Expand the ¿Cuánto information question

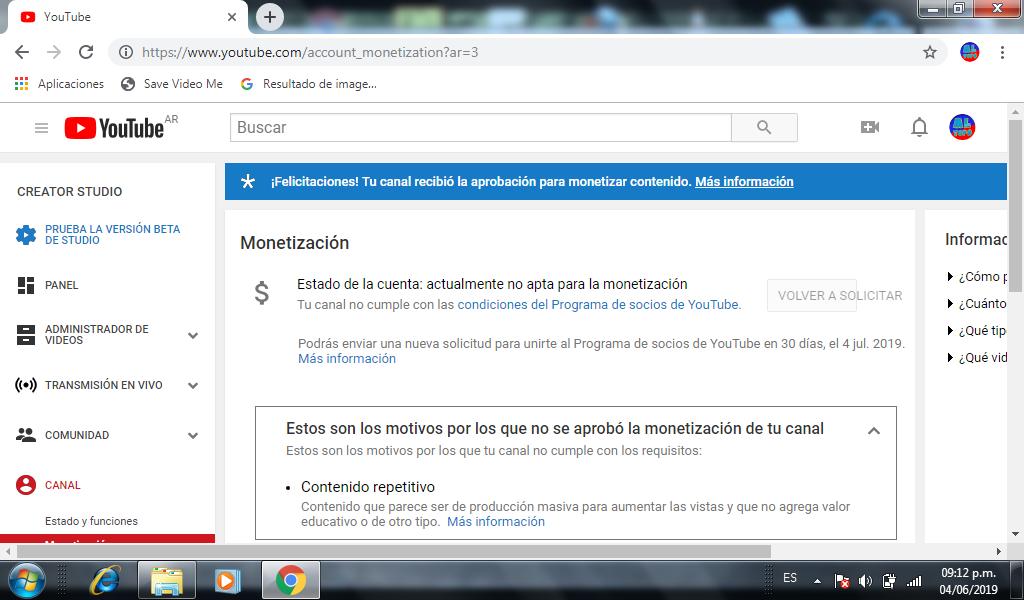coord(976,304)
